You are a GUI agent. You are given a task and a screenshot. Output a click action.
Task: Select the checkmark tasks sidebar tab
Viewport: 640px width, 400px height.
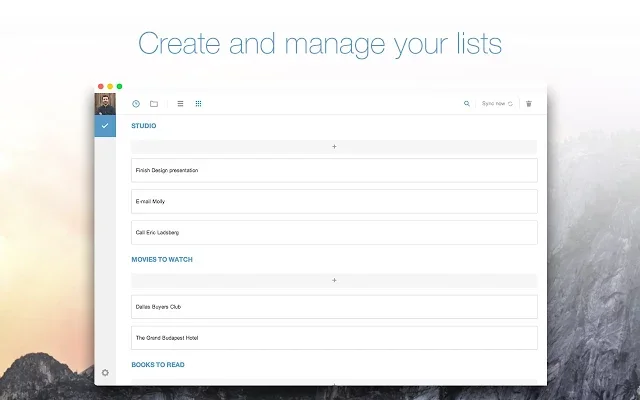coord(105,126)
